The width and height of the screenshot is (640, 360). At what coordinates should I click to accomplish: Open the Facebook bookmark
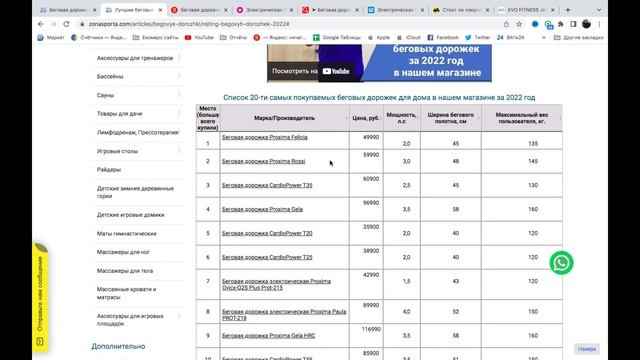point(443,38)
